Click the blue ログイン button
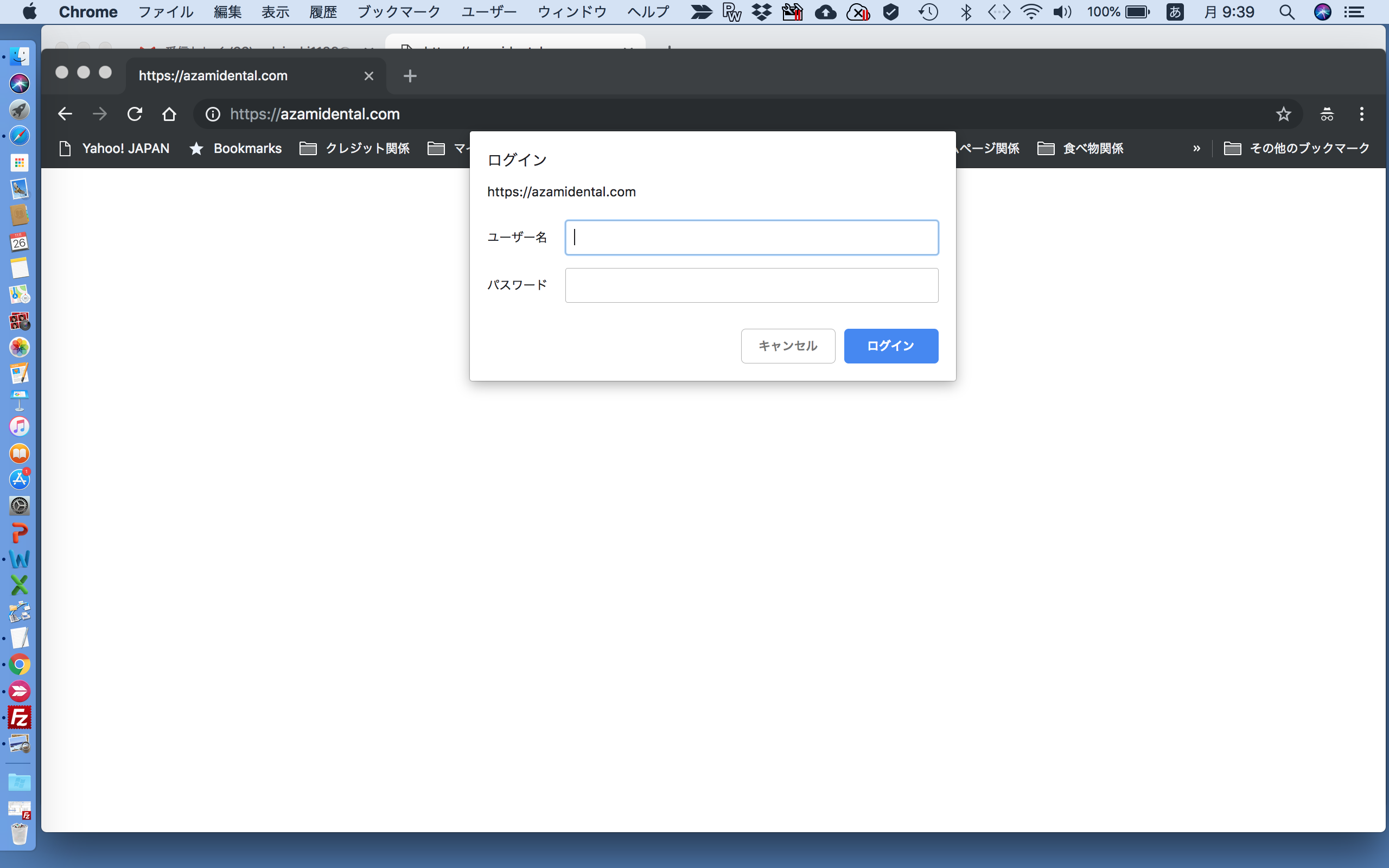 pos(891,346)
